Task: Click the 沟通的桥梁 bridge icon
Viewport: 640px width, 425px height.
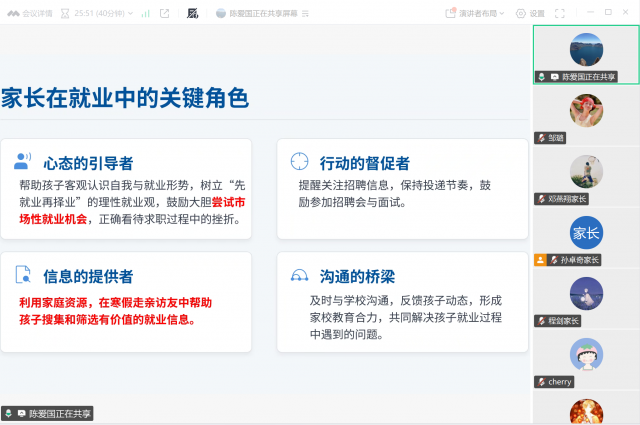Action: coord(298,274)
